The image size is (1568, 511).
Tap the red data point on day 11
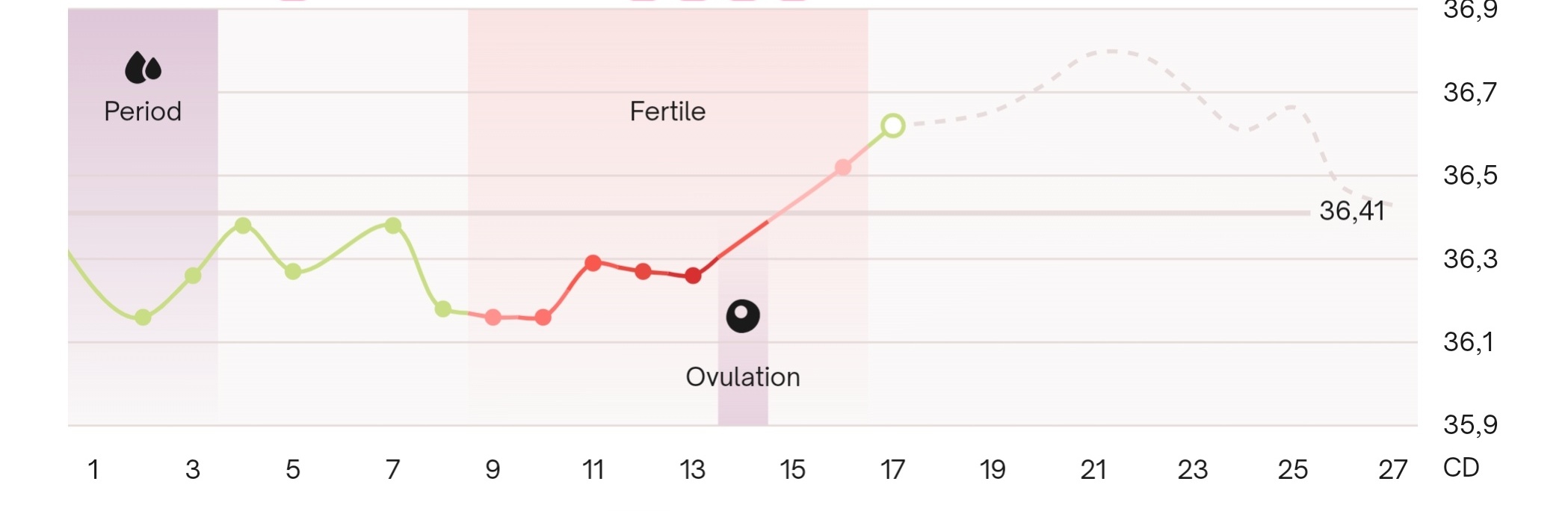click(x=593, y=263)
